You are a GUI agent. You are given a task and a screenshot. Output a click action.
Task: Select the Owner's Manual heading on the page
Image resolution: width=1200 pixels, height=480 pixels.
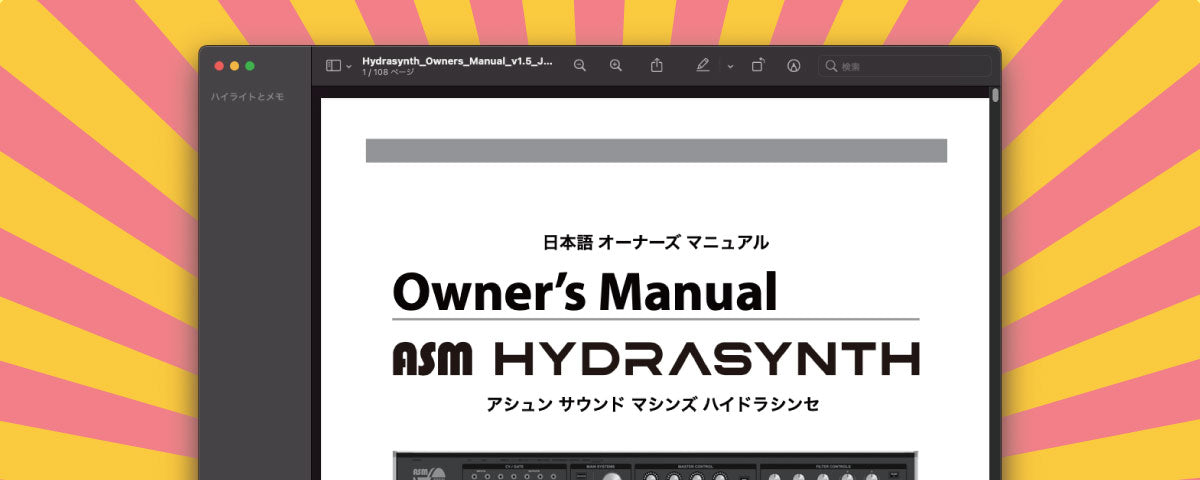pos(585,291)
